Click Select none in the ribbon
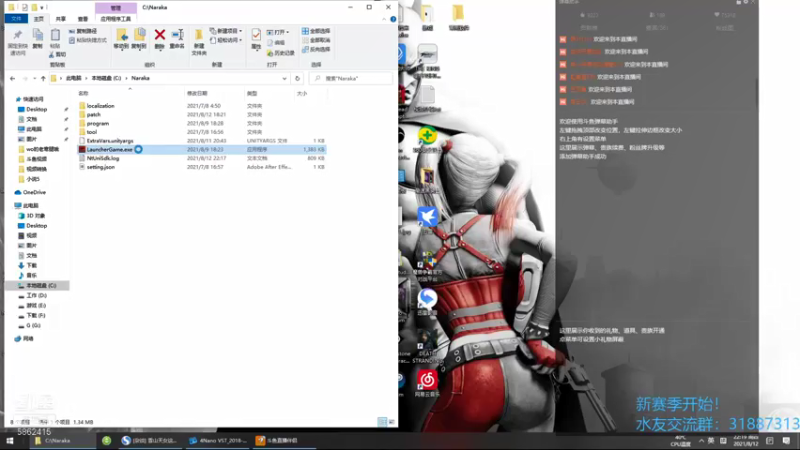The image size is (800, 450). click(x=316, y=40)
